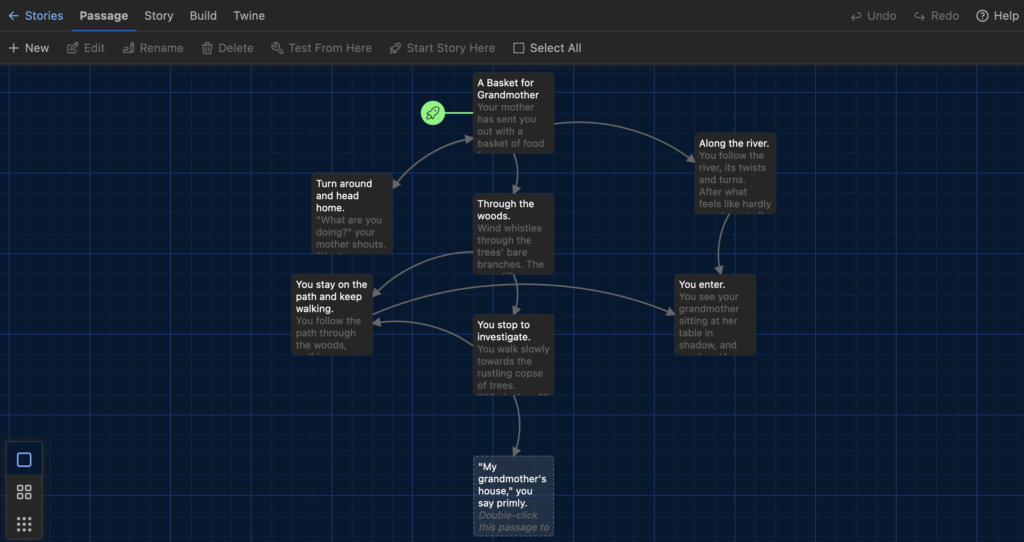Go back to Stories library
The height and width of the screenshot is (542, 1024).
36,16
